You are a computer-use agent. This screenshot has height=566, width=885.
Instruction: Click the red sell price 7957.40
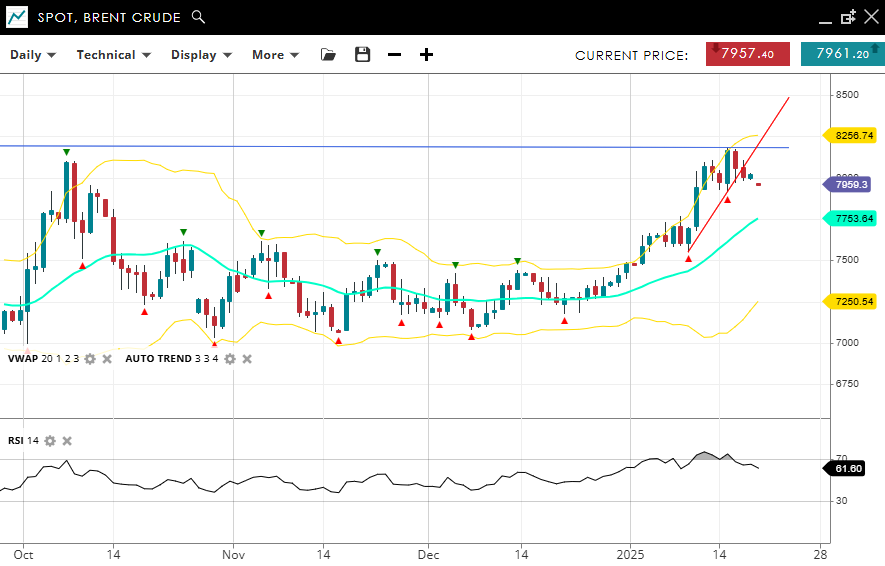(x=747, y=54)
